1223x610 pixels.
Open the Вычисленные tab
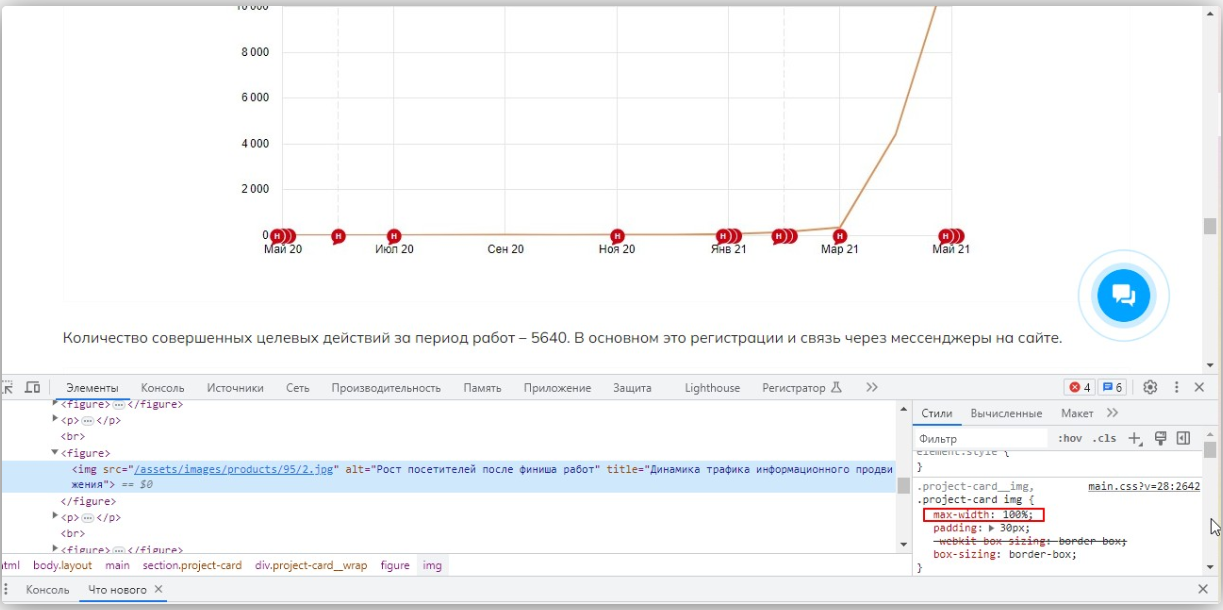coord(1006,413)
